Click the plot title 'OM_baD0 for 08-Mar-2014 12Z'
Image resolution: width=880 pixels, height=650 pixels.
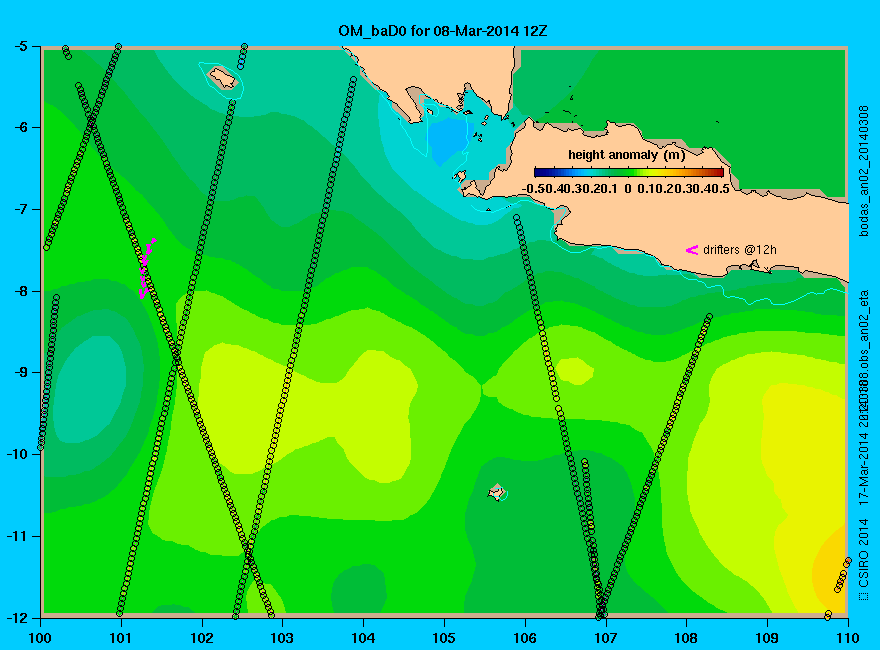(x=442, y=31)
